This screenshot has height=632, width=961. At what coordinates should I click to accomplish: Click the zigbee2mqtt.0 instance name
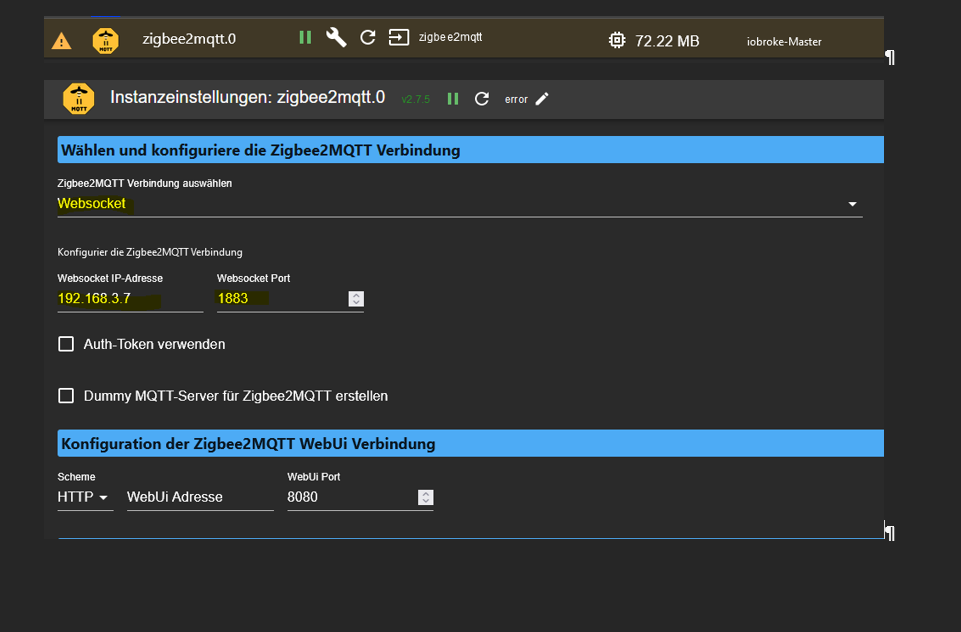pos(189,39)
